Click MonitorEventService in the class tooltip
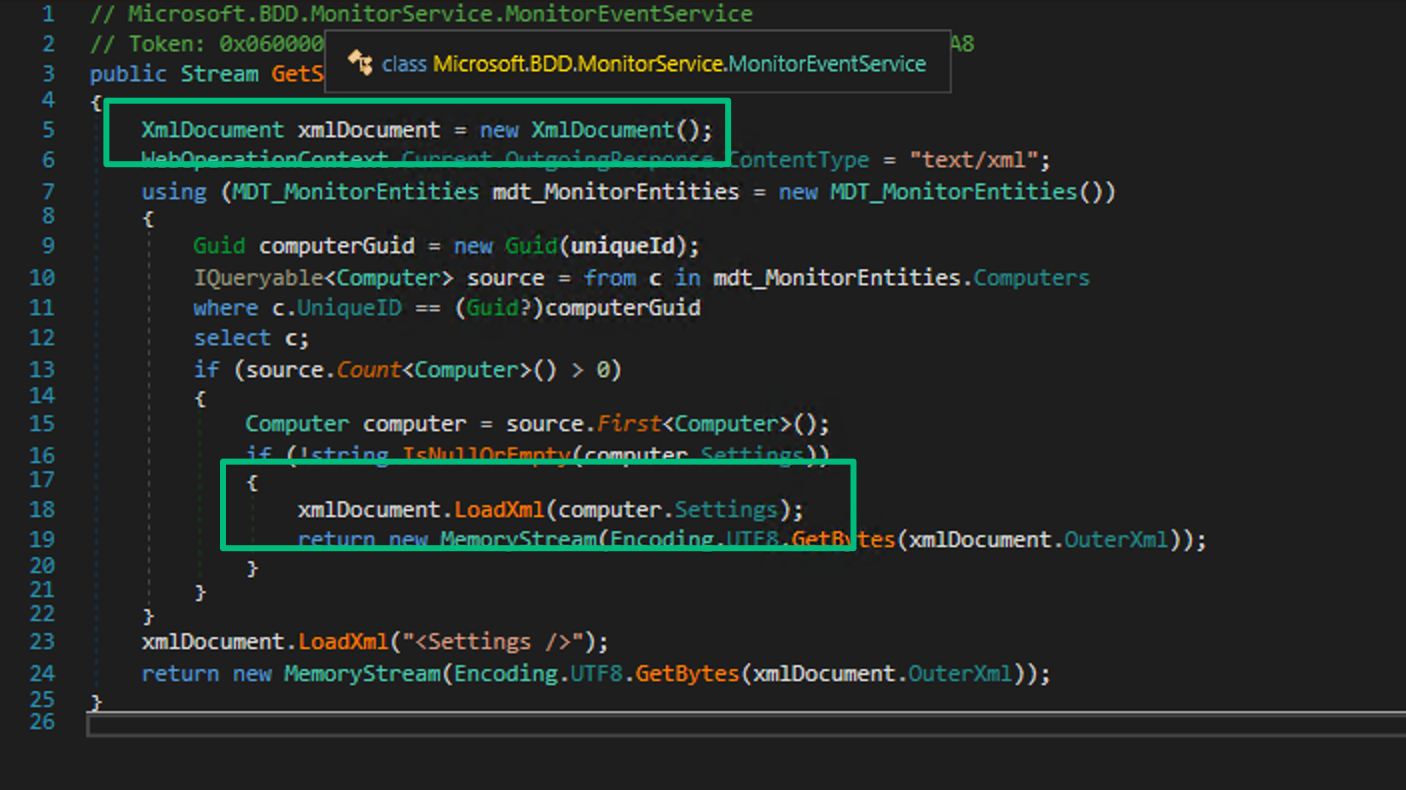 click(827, 63)
